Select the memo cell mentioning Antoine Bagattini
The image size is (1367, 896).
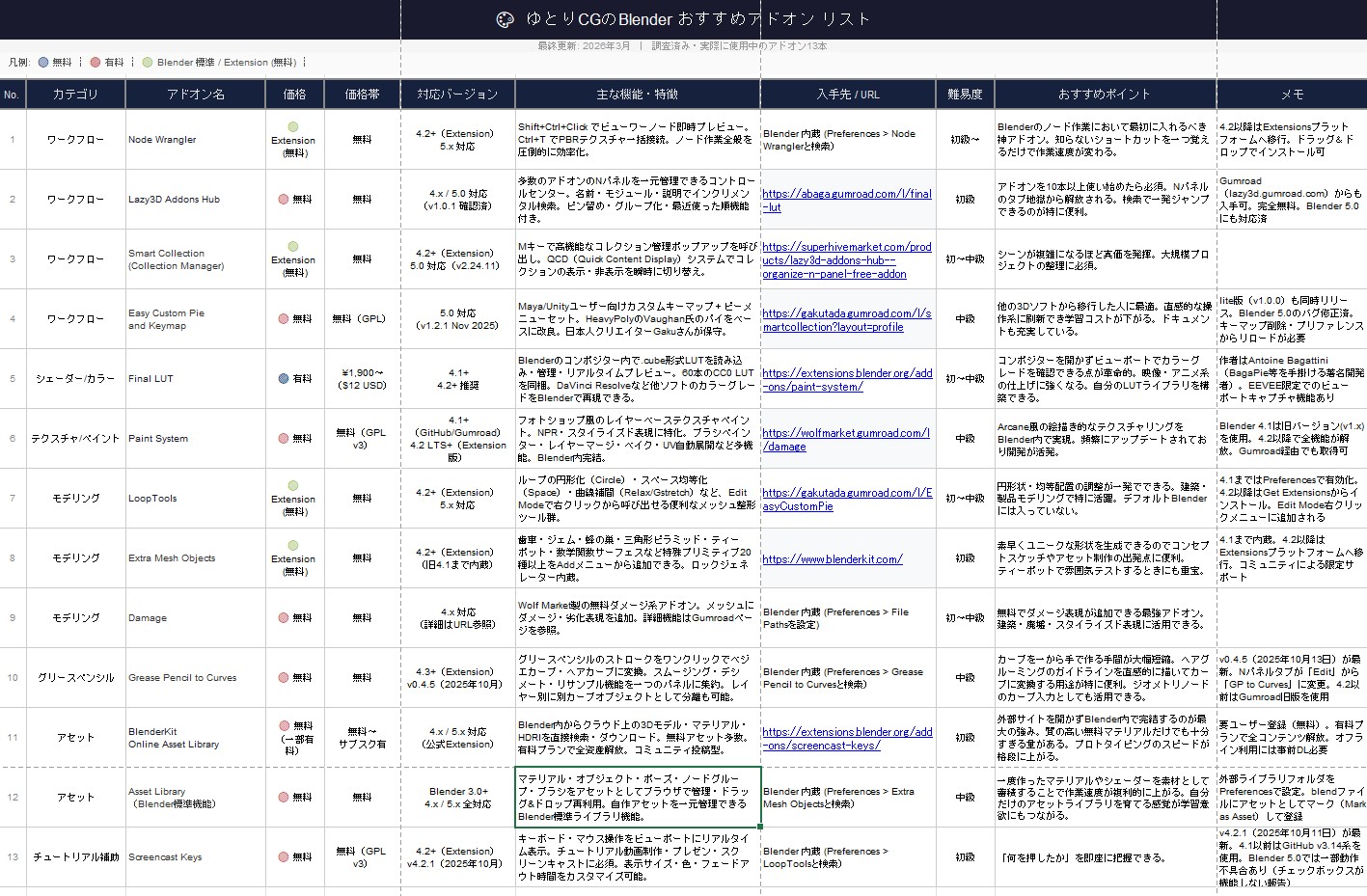(x=1292, y=379)
